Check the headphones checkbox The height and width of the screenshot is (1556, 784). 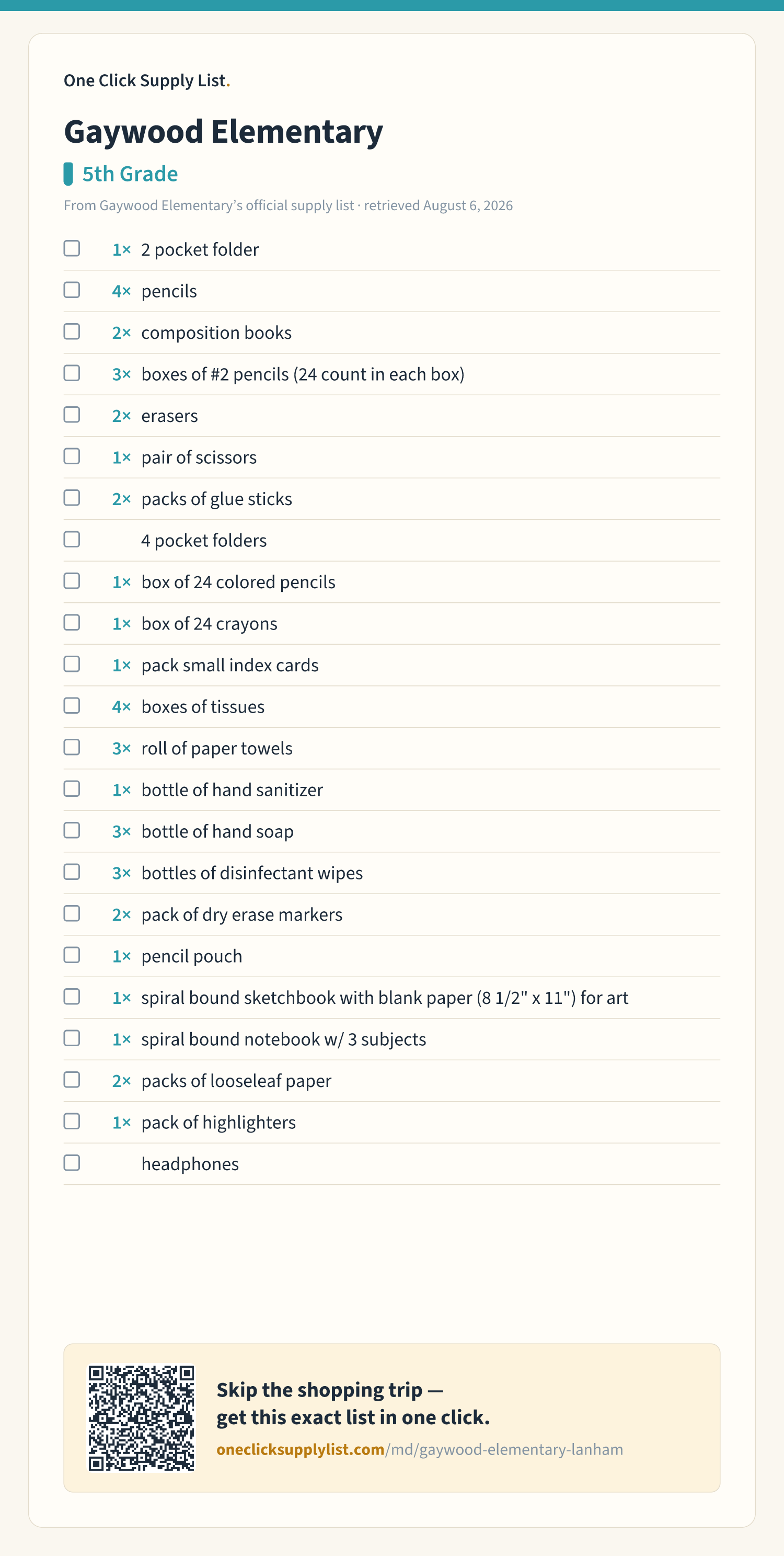[72, 1163]
